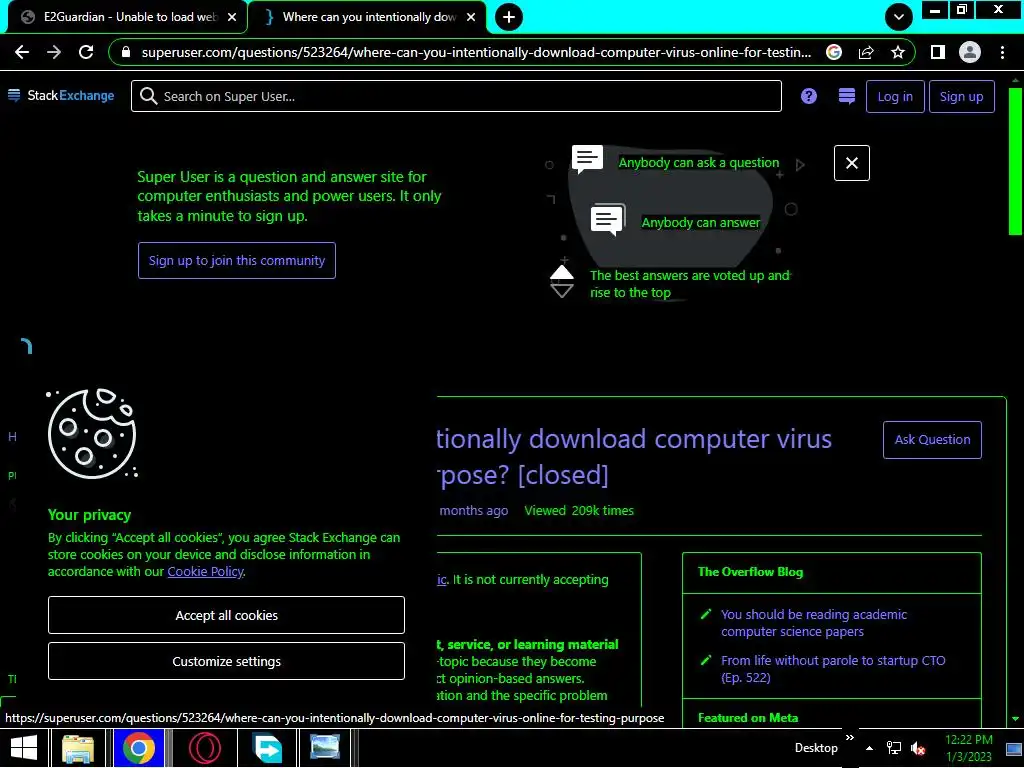Click the show desktop tray button

[x=1014, y=748]
